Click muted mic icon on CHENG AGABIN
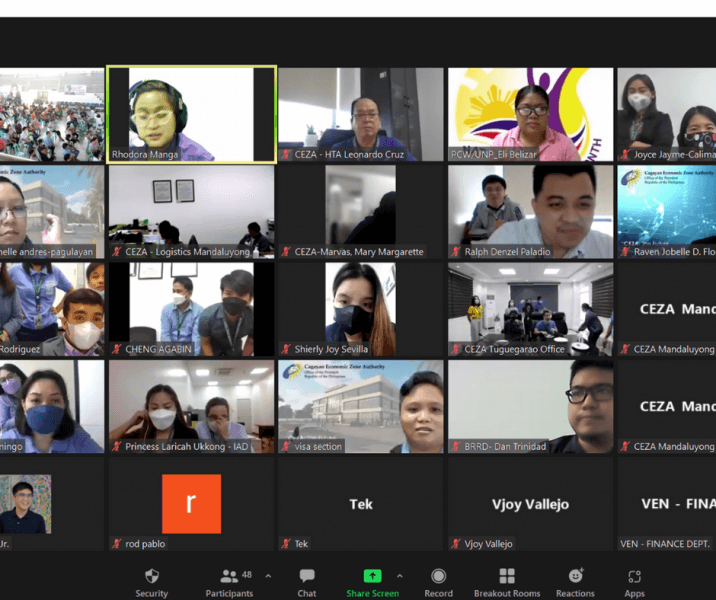 coord(116,349)
